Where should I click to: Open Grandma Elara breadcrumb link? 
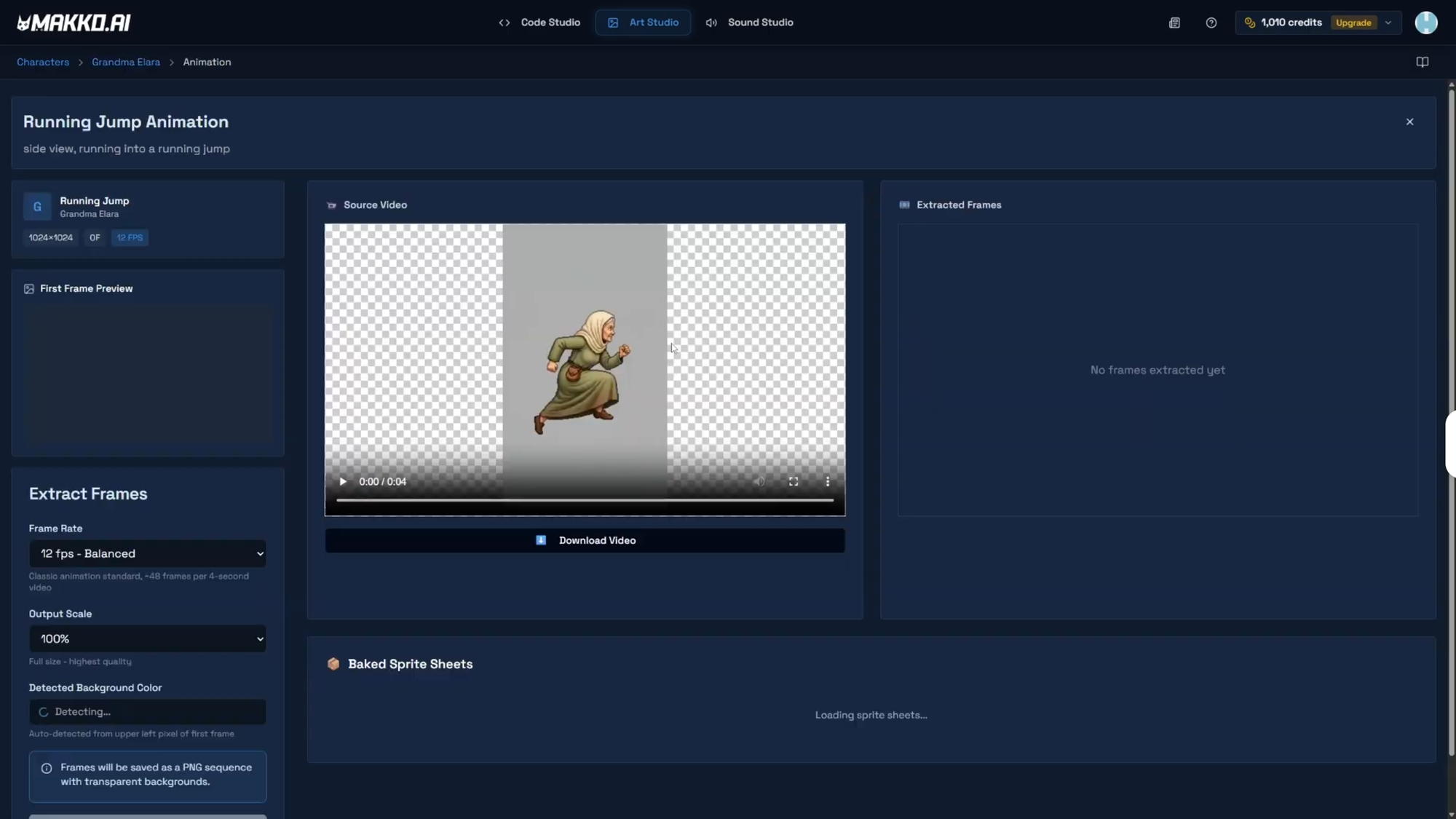[126, 62]
